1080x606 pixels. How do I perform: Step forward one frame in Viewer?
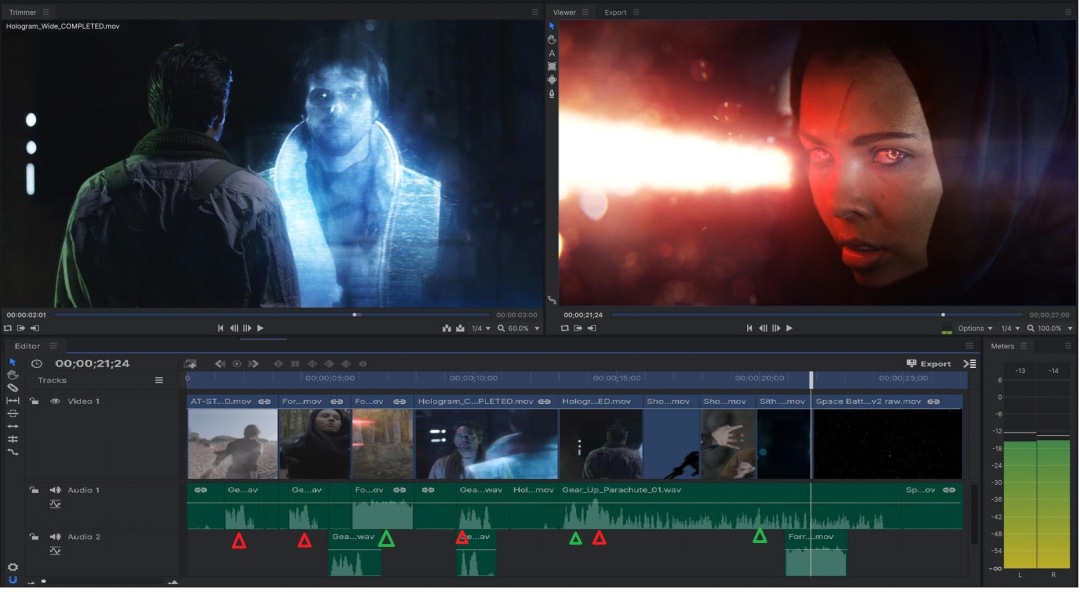click(776, 328)
